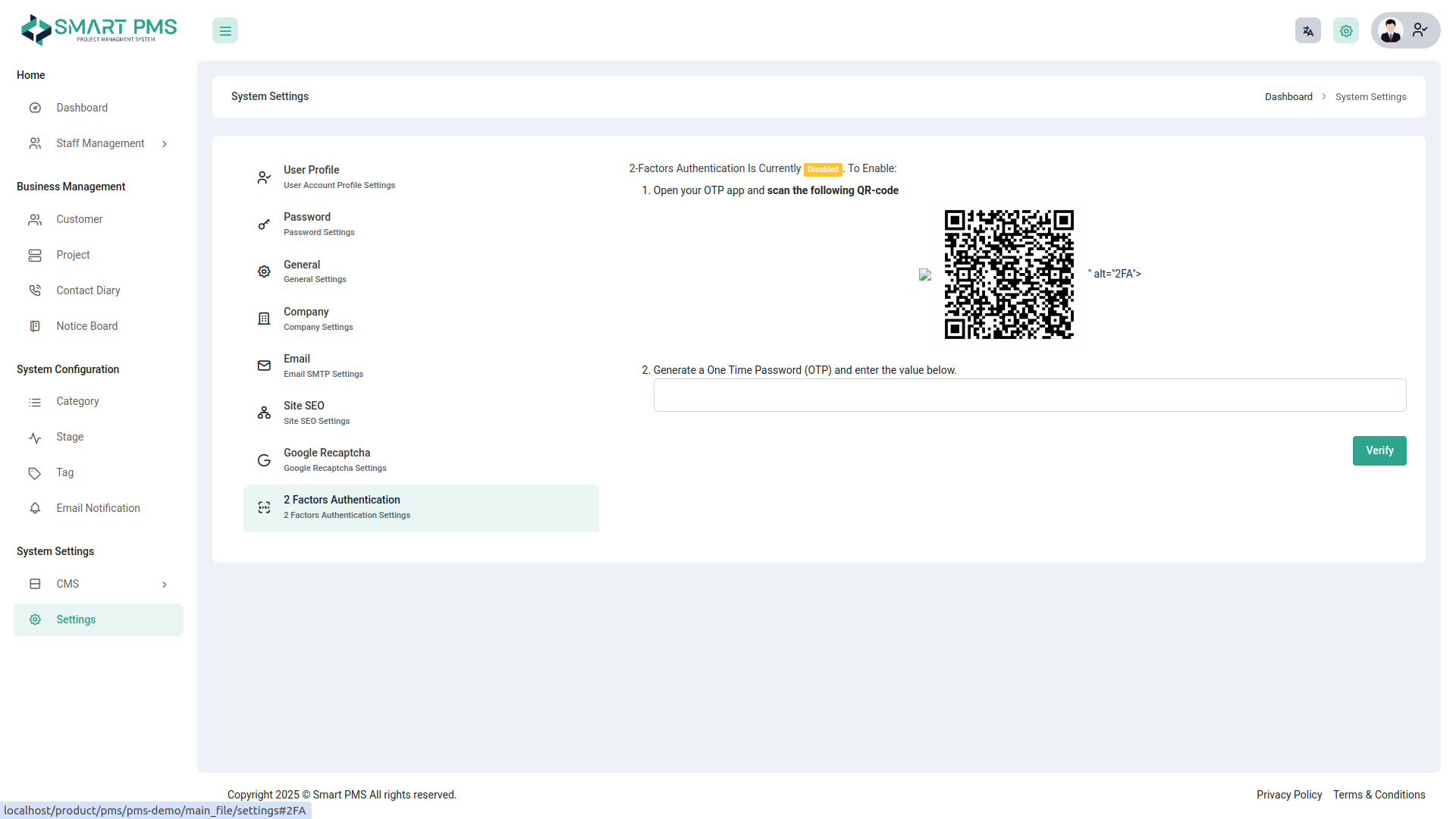Open the language translation icon
The width and height of the screenshot is (1456, 819).
pos(1308,31)
